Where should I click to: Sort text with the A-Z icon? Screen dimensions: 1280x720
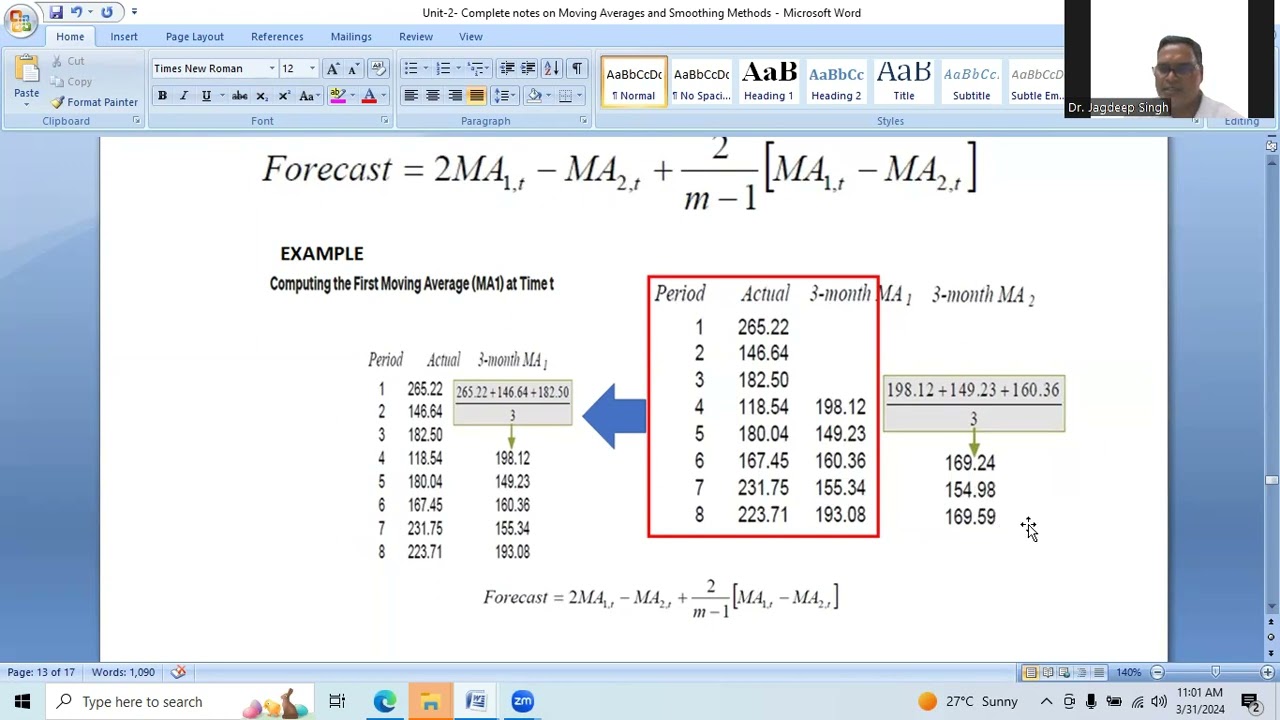click(x=552, y=68)
